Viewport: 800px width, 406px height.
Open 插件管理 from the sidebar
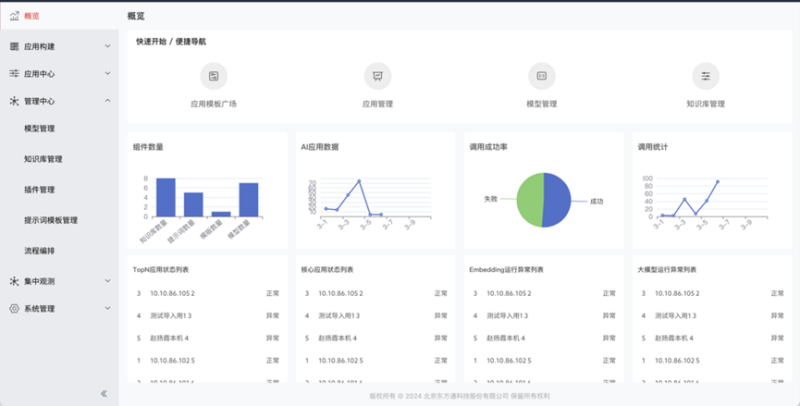39,189
